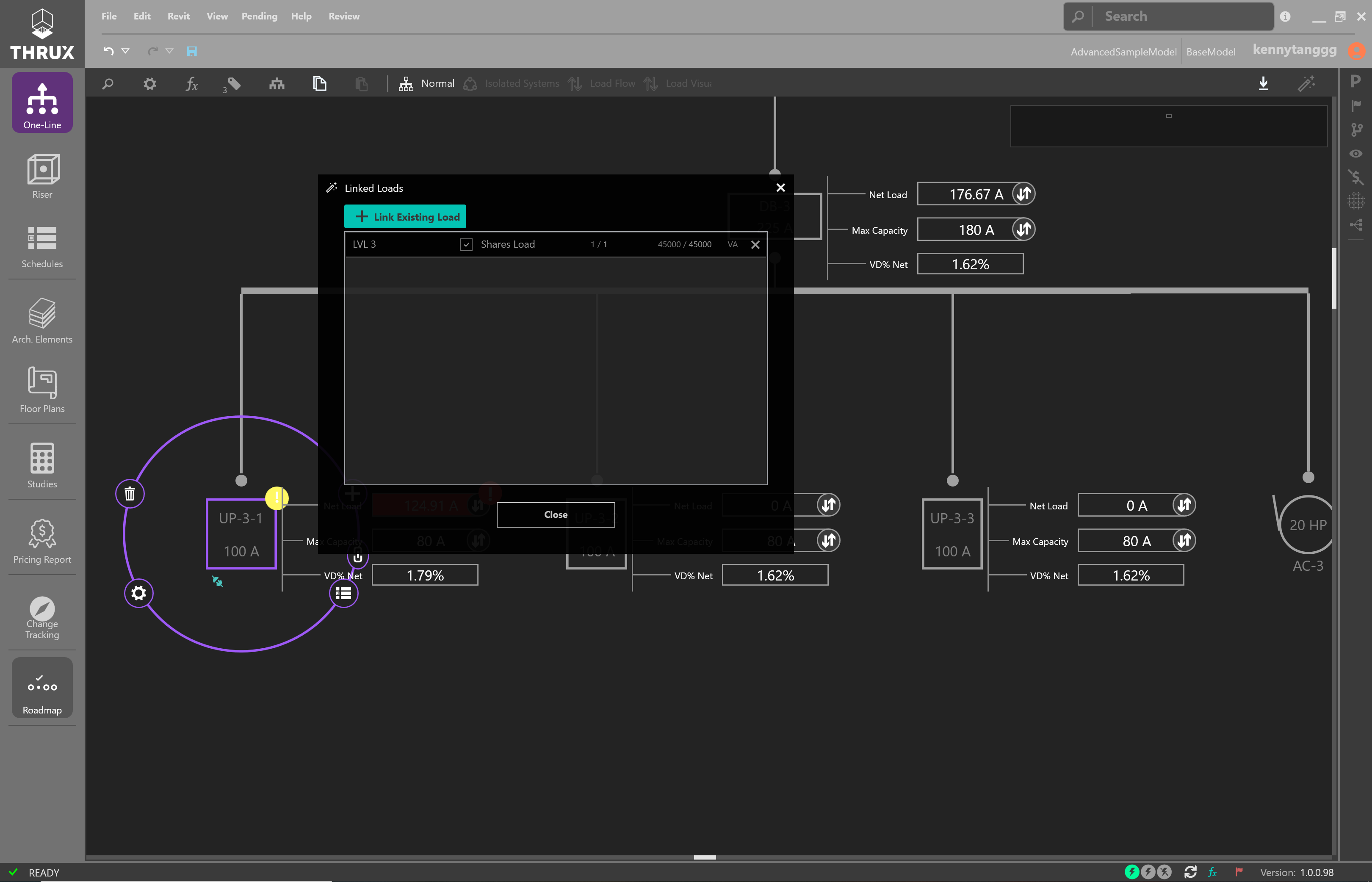The image size is (1372, 882).
Task: Open the Floor Plans view
Action: point(42,390)
